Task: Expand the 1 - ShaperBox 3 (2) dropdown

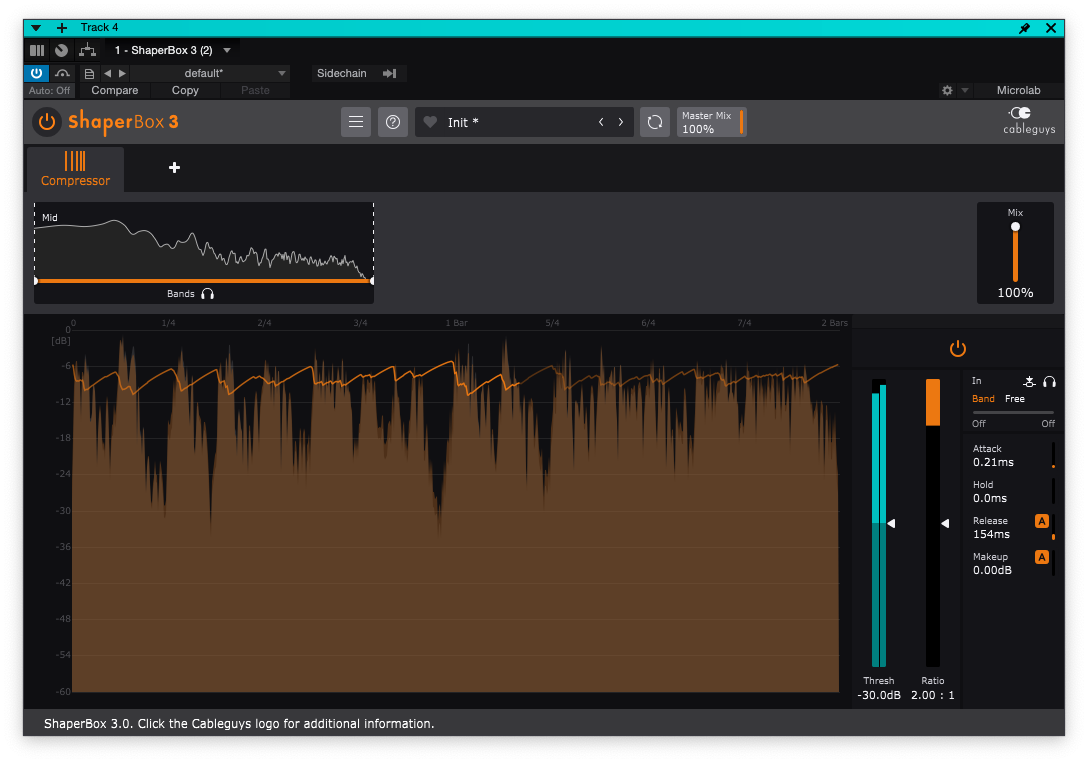Action: (227, 50)
